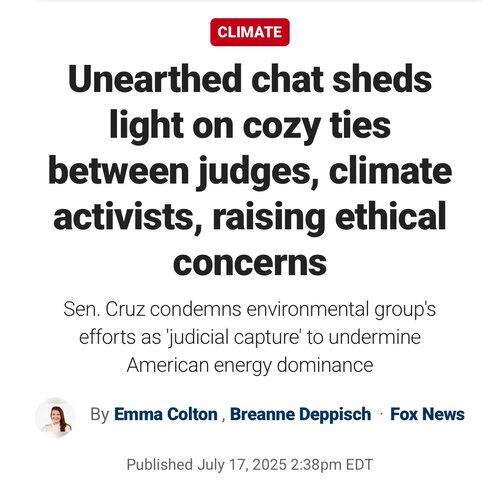Screen dimensions: 500x485
Task: Click the headline word 'concerns'
Action: pos(250,263)
